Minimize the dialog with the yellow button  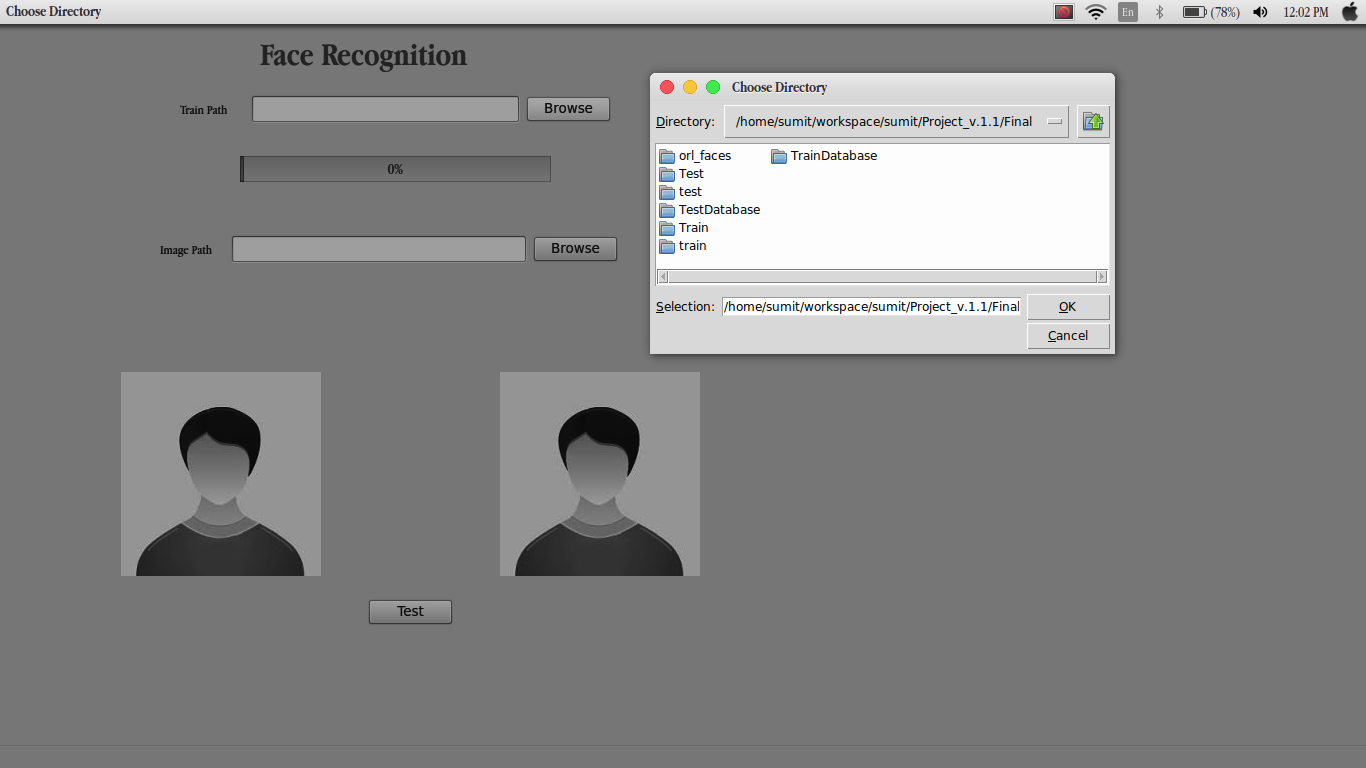[690, 87]
